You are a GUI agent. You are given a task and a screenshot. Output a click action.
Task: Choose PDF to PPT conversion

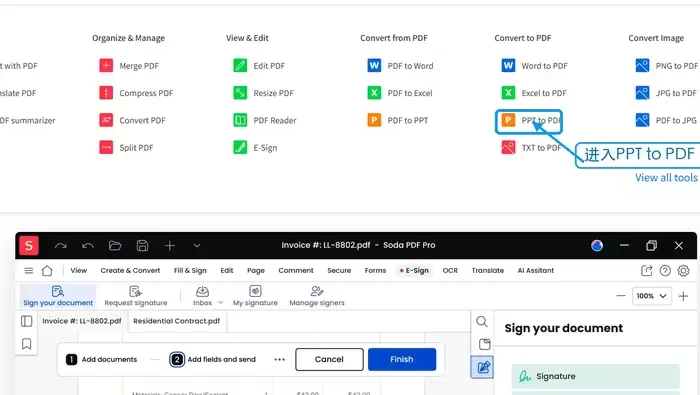point(398,120)
